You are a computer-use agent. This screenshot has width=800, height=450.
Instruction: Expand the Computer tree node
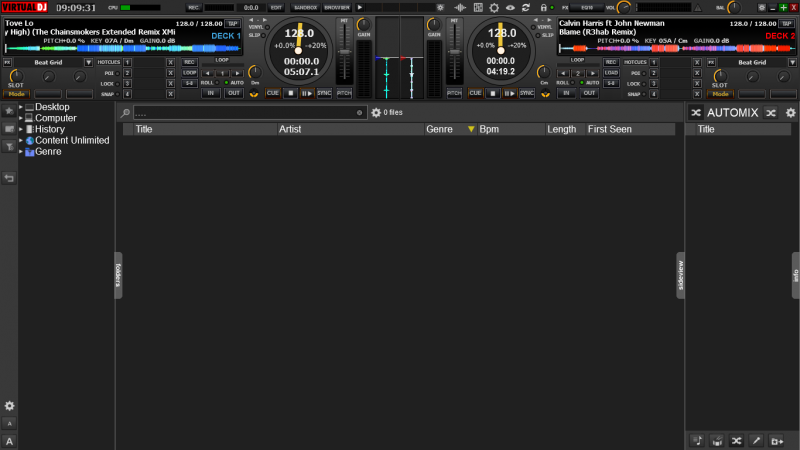click(21, 118)
